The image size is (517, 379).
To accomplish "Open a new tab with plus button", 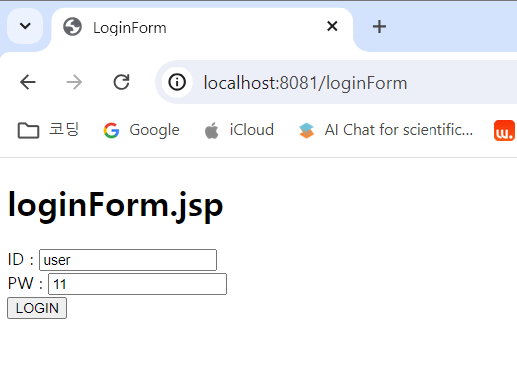I will 379,27.
